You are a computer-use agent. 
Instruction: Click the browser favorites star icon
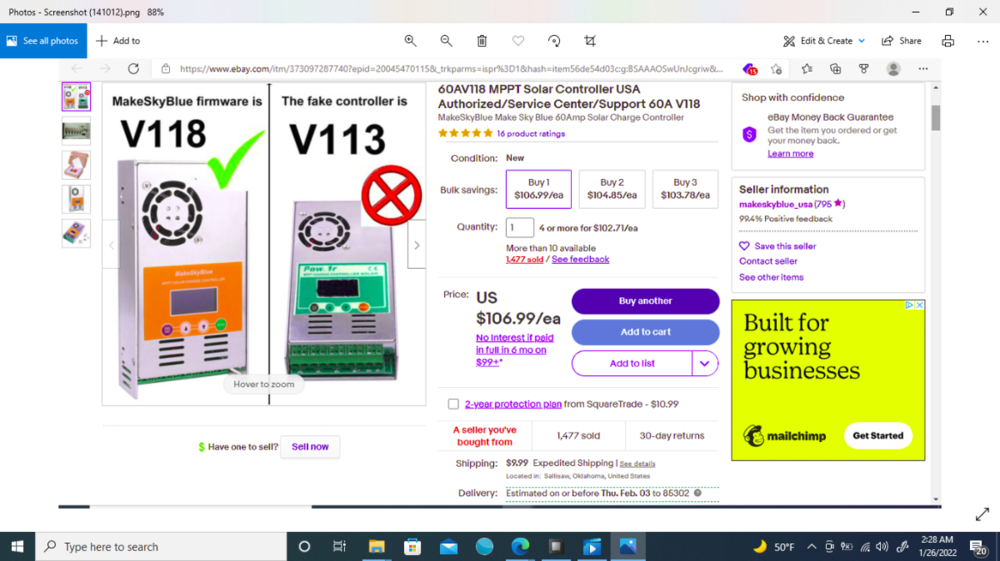point(807,69)
